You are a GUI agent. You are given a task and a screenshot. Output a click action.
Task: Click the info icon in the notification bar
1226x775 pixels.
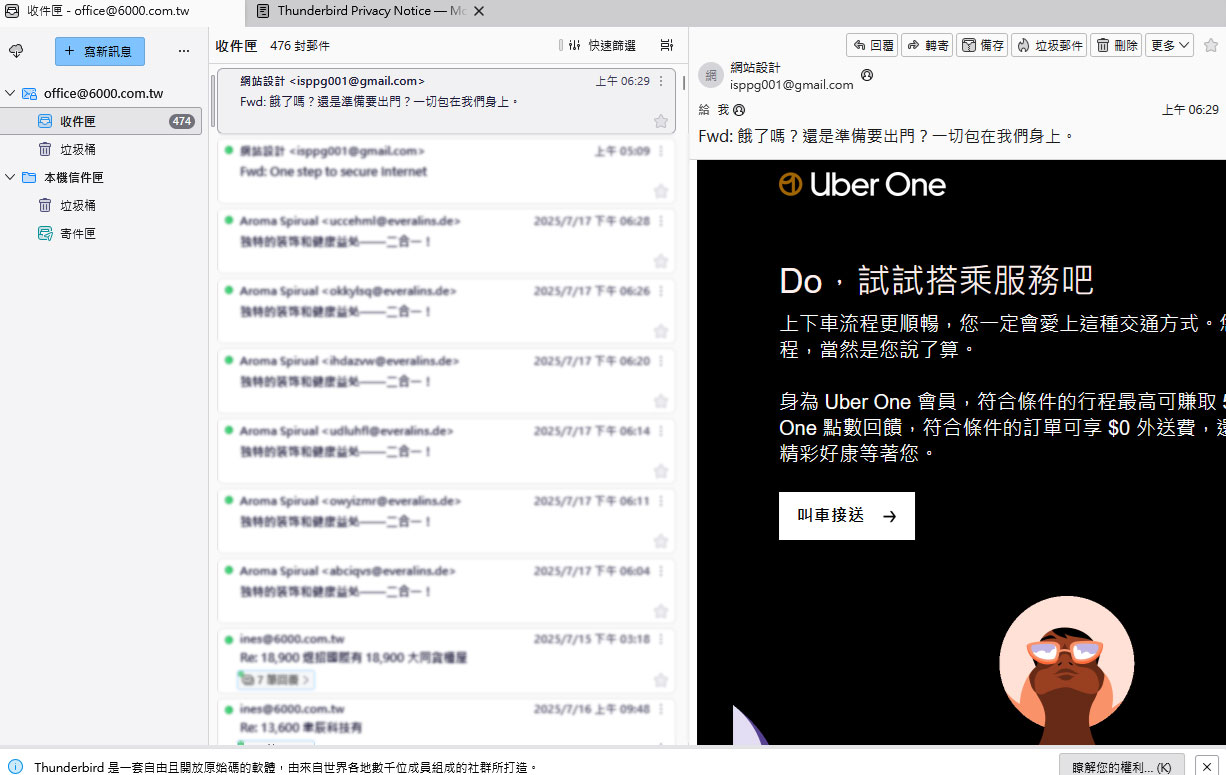pos(15,767)
